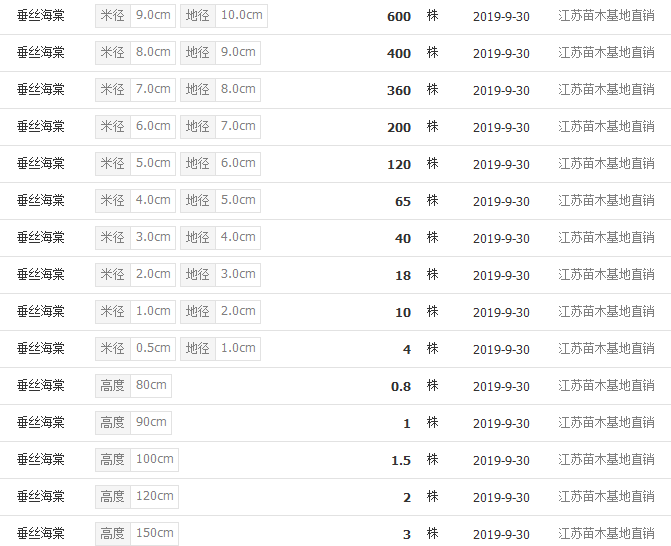
Task: Open supplier link in the 0.5cm row
Action: [x=606, y=349]
